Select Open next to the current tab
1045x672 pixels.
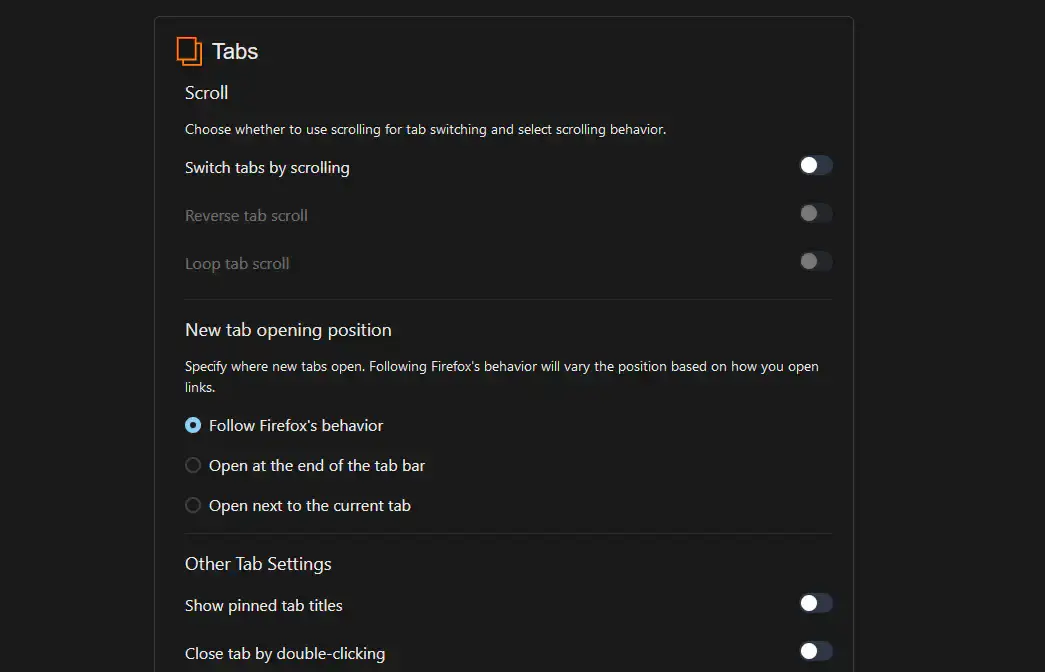192,505
